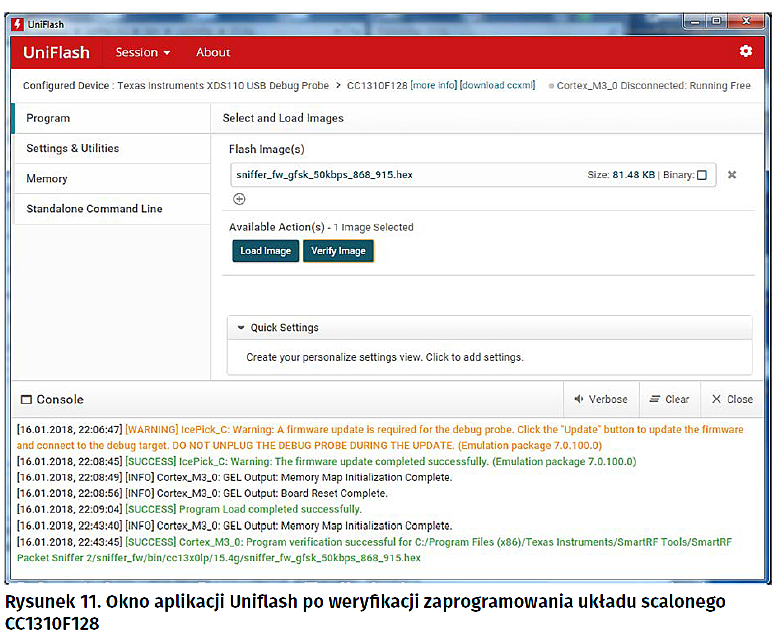The width and height of the screenshot is (781, 635).
Task: Clear the console log
Action: [x=669, y=399]
